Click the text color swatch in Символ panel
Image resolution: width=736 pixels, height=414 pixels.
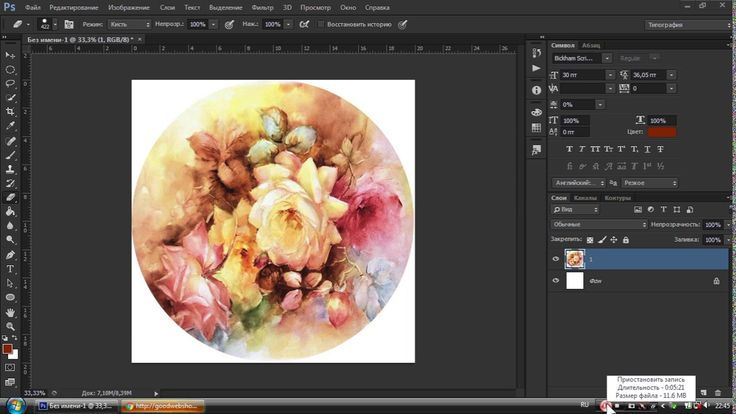(x=662, y=132)
